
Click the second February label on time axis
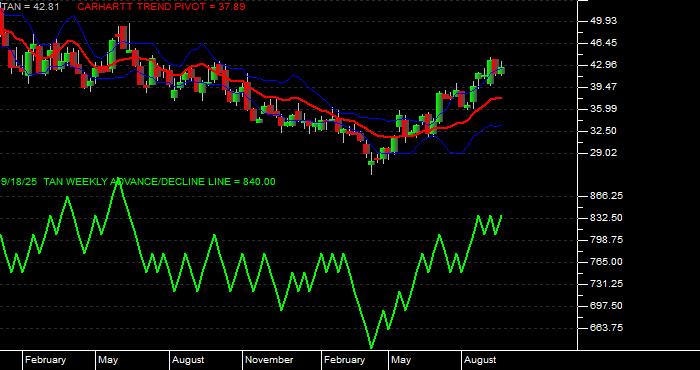[345, 360]
